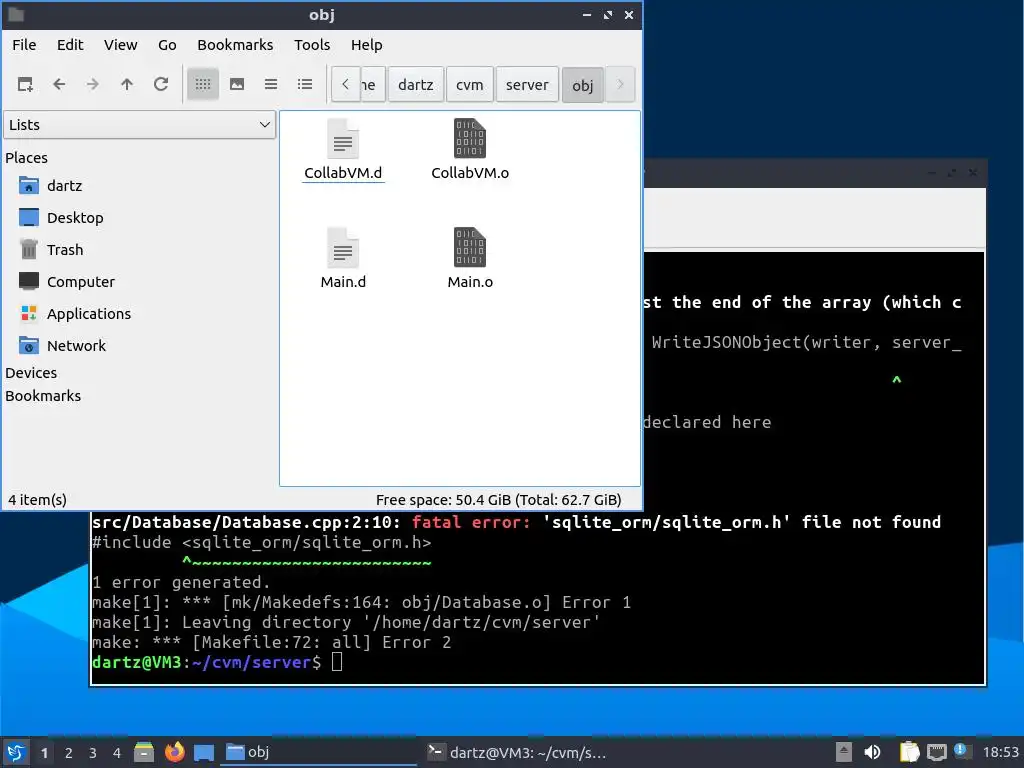Screen dimensions: 1024x768
Task: Open update notification tray icon
Action: tap(961, 750)
